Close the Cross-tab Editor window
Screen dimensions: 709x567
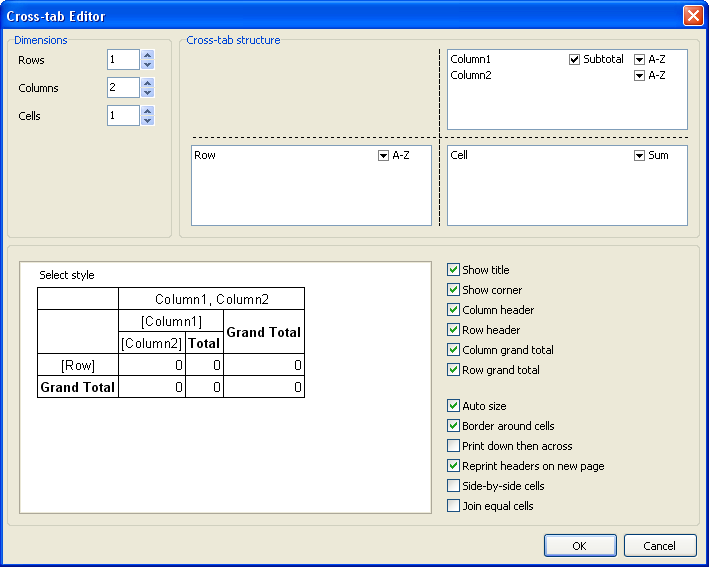click(x=691, y=16)
